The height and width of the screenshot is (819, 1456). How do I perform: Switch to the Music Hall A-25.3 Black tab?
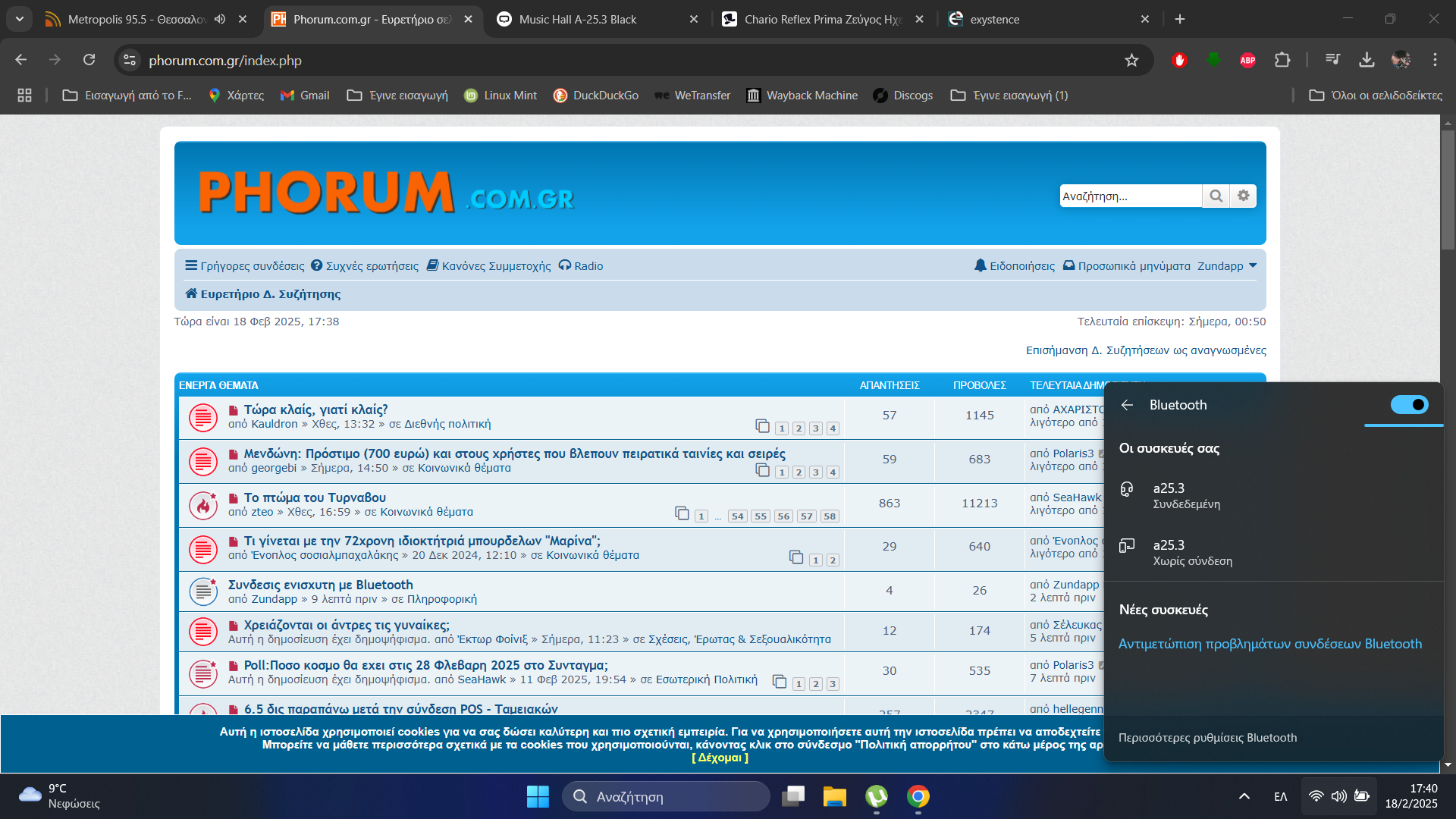[578, 19]
